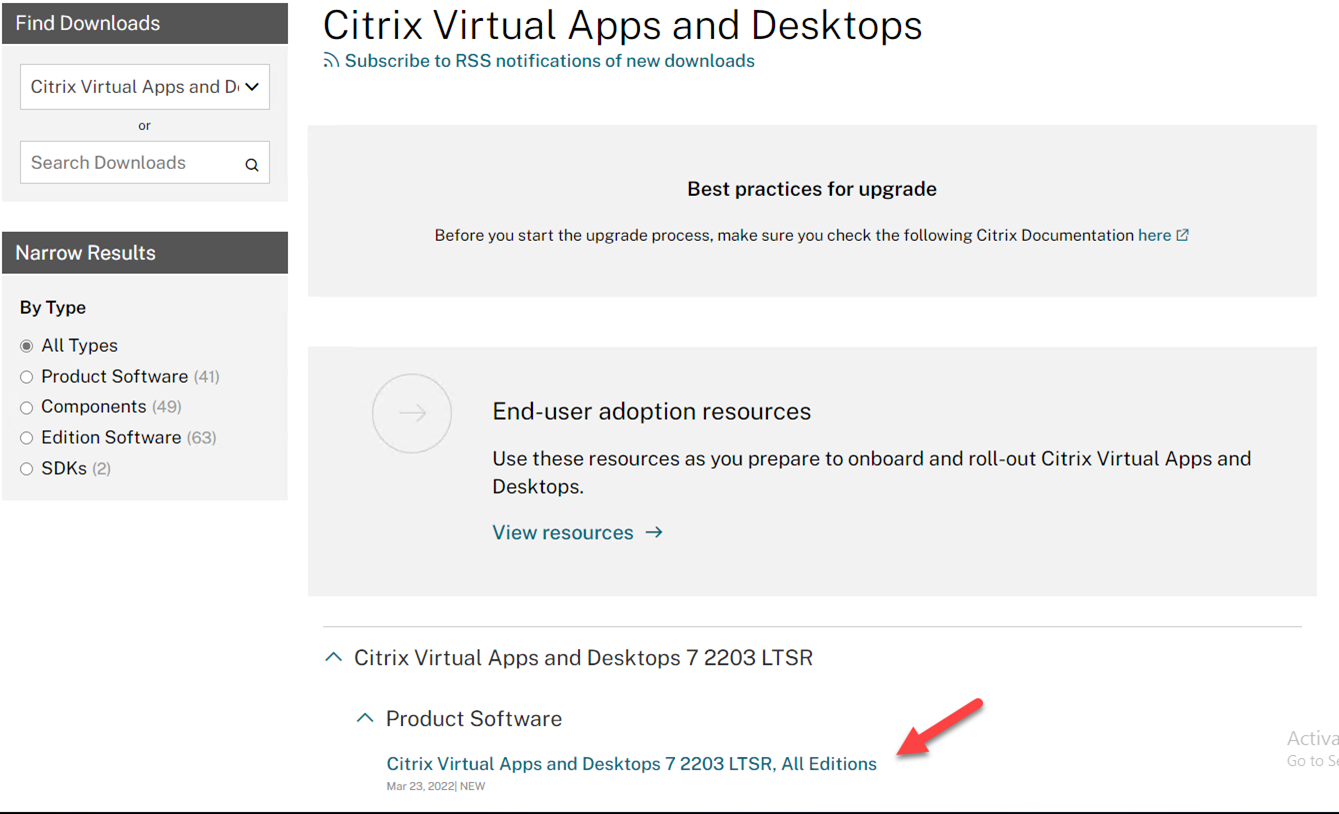
Task: Select the SDKs filter
Action: tap(26, 467)
